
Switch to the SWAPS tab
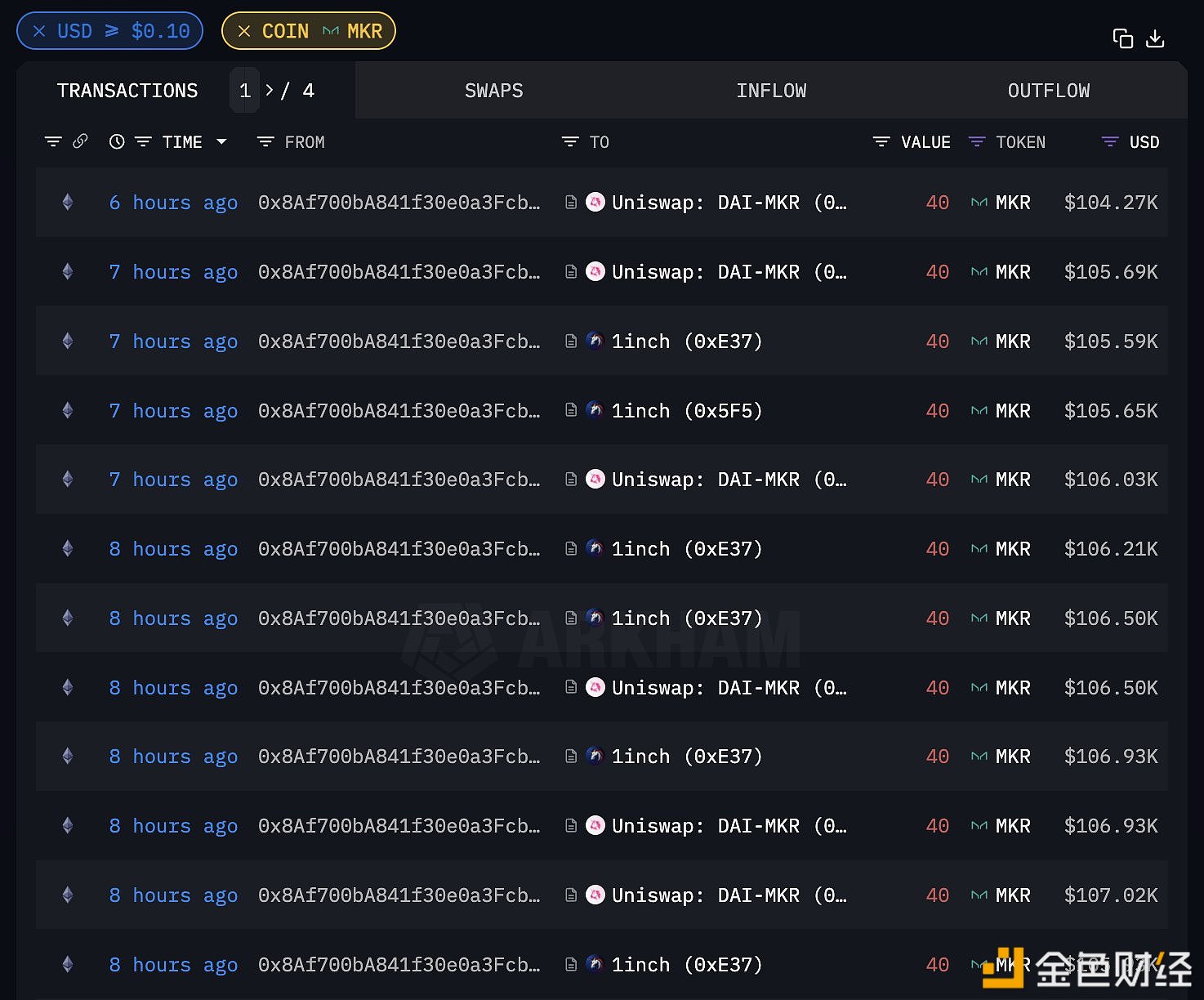pyautogui.click(x=493, y=91)
